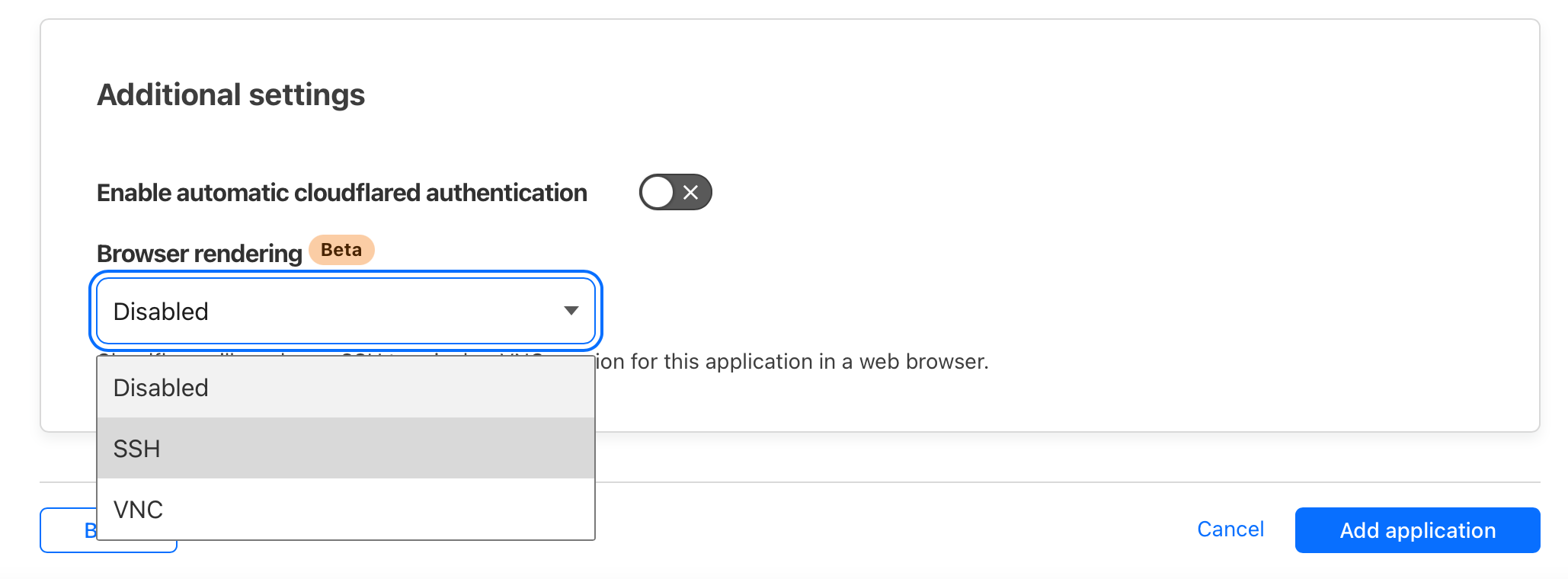Click the Cancel link
The image size is (1568, 579).
tap(1230, 529)
